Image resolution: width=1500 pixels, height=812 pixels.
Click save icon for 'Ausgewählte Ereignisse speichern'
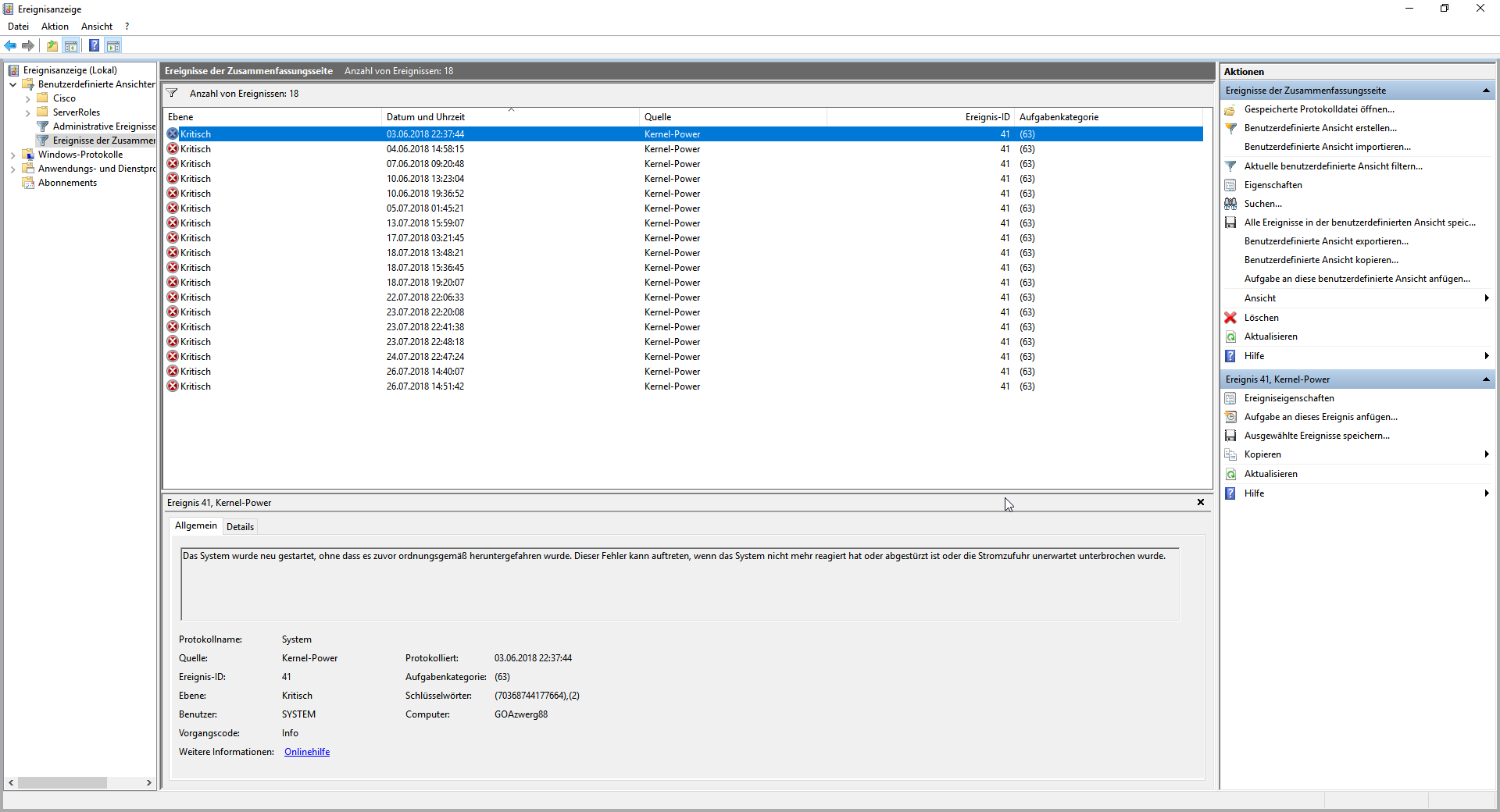[1230, 436]
